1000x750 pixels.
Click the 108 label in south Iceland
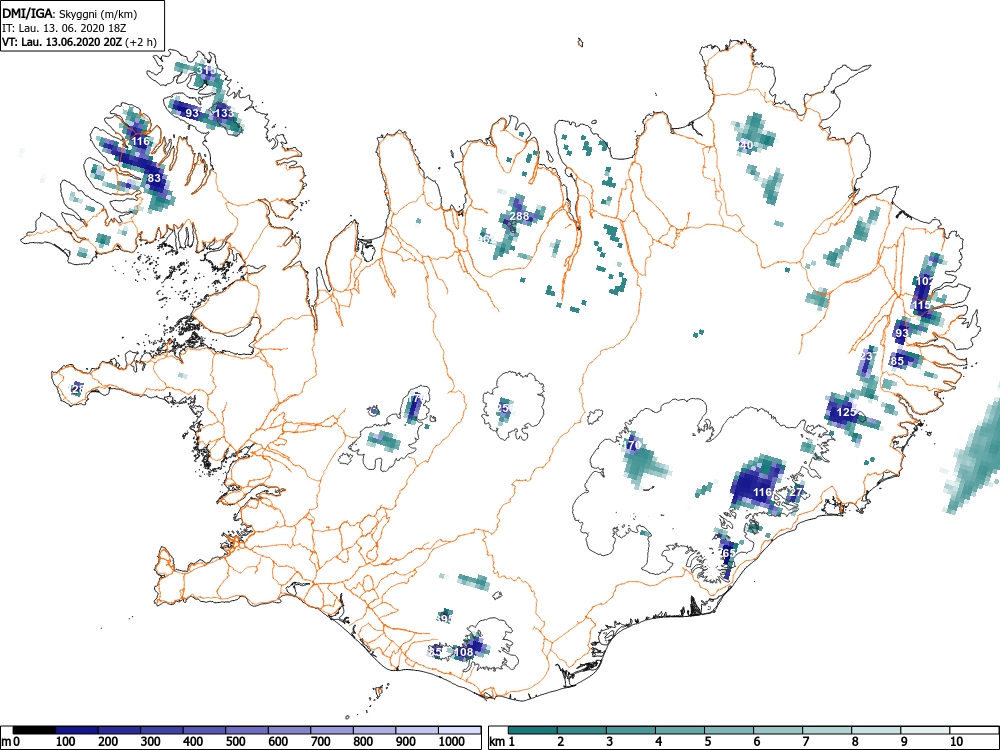point(464,652)
